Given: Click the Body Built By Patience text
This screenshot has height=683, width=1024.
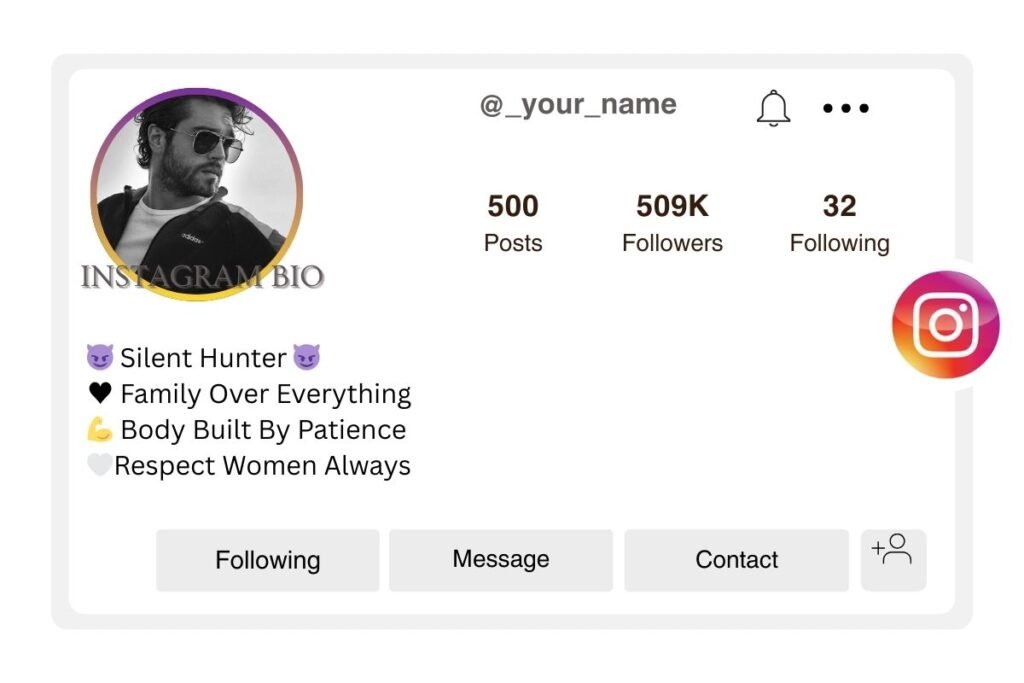Looking at the screenshot, I should [263, 429].
